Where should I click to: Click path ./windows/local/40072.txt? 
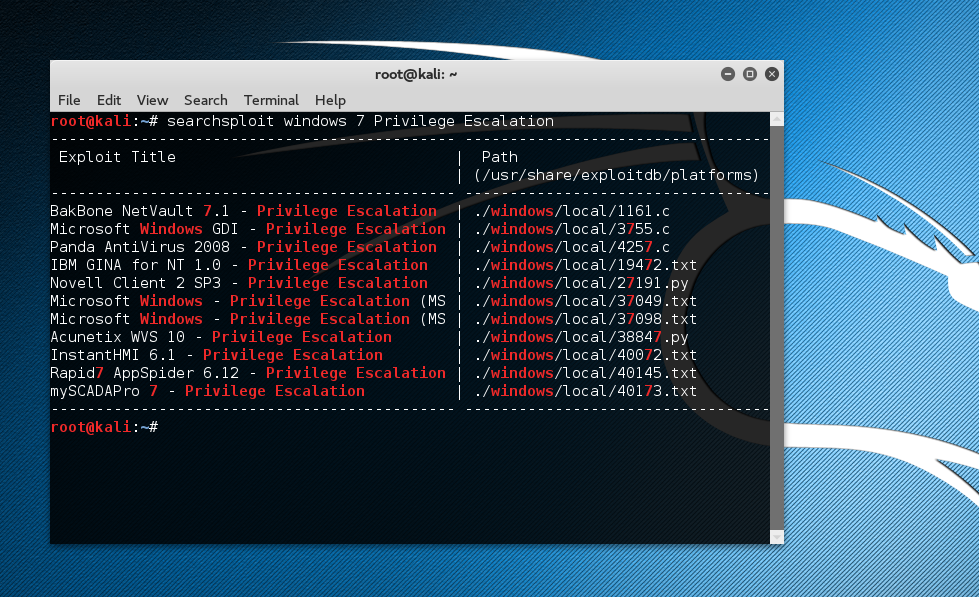click(585, 355)
